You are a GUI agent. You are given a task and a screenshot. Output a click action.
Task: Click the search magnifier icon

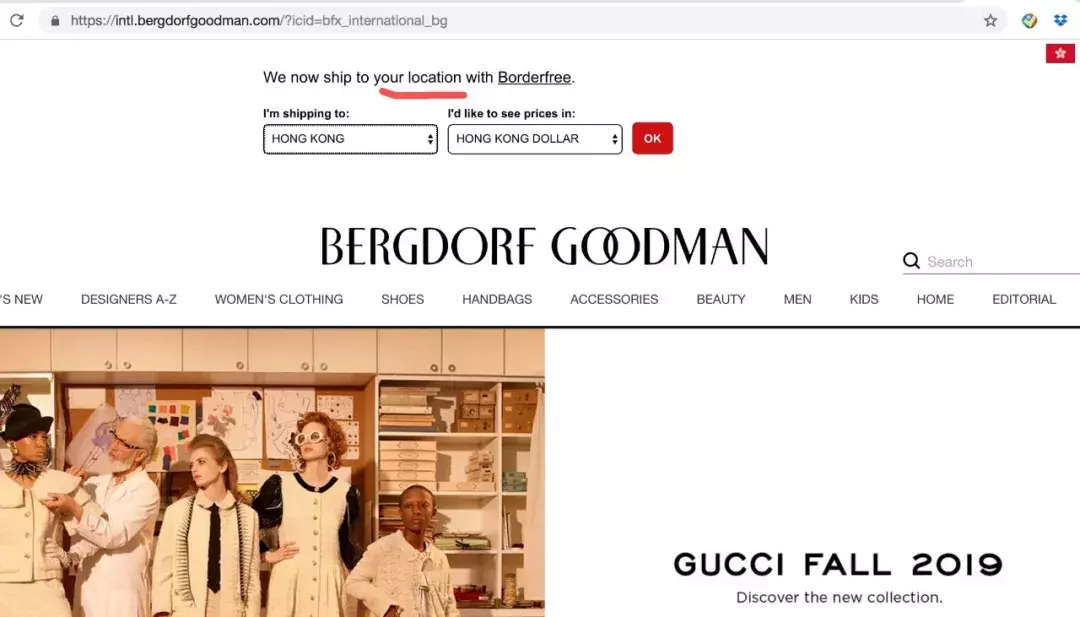coord(911,261)
